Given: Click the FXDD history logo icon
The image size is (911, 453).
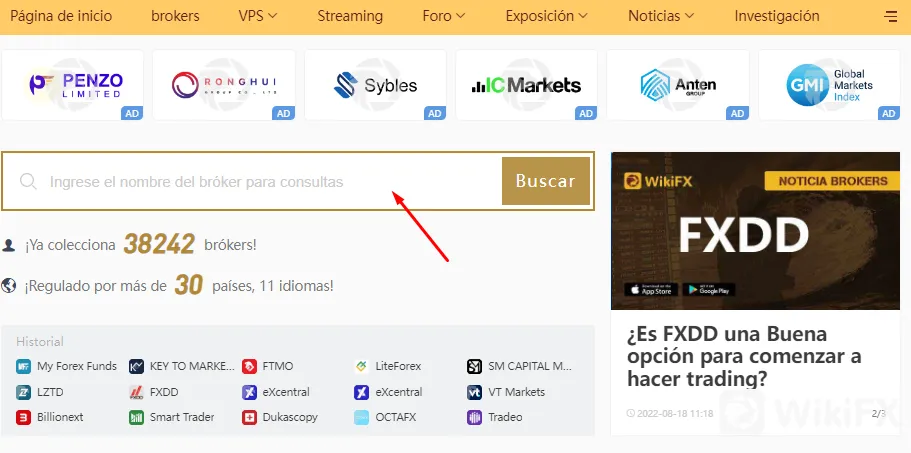Looking at the screenshot, I should point(137,392).
